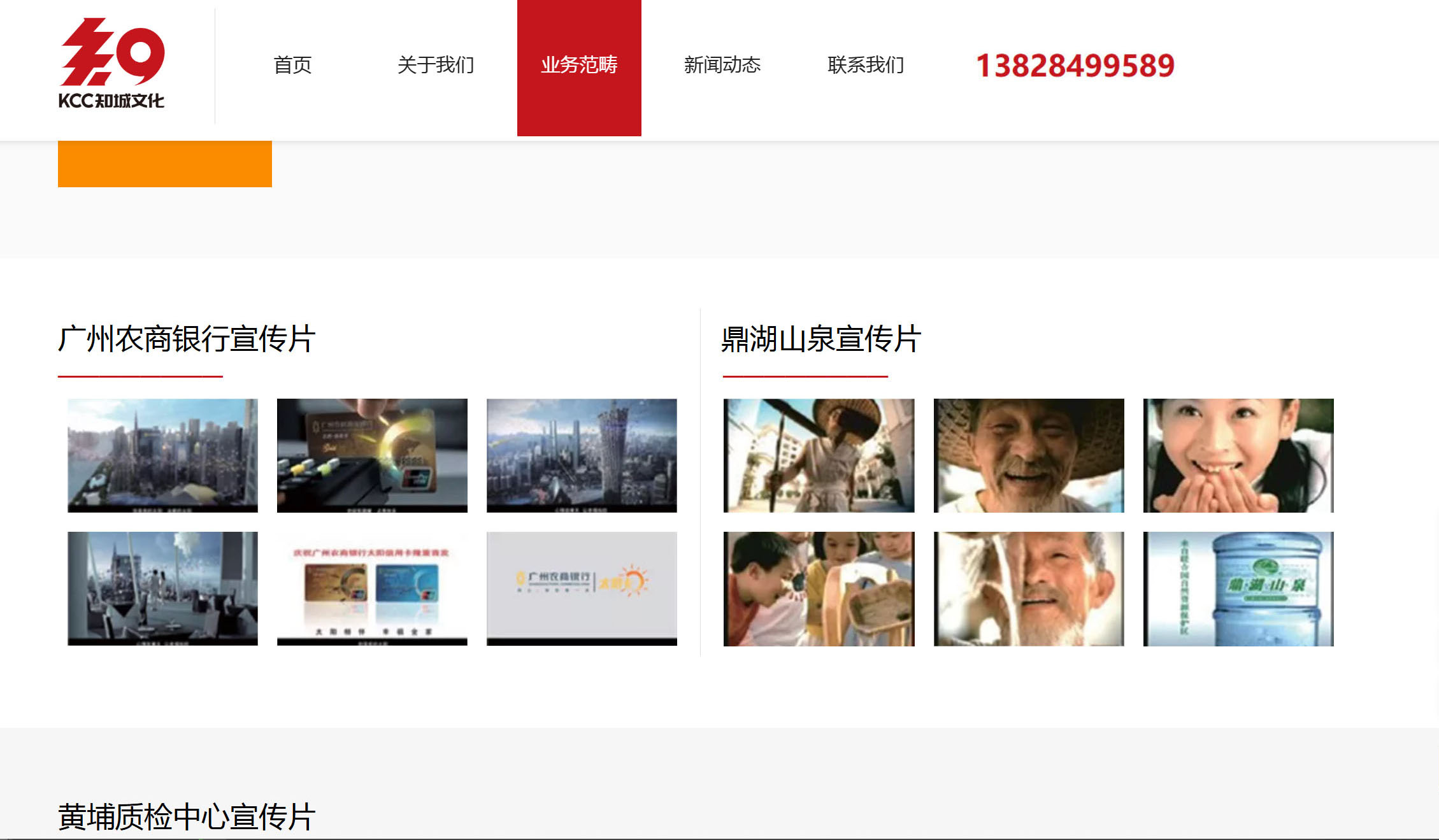This screenshot has height=840, width=1439.
Task: Open restaurant window city view thumbnail
Action: pos(162,588)
